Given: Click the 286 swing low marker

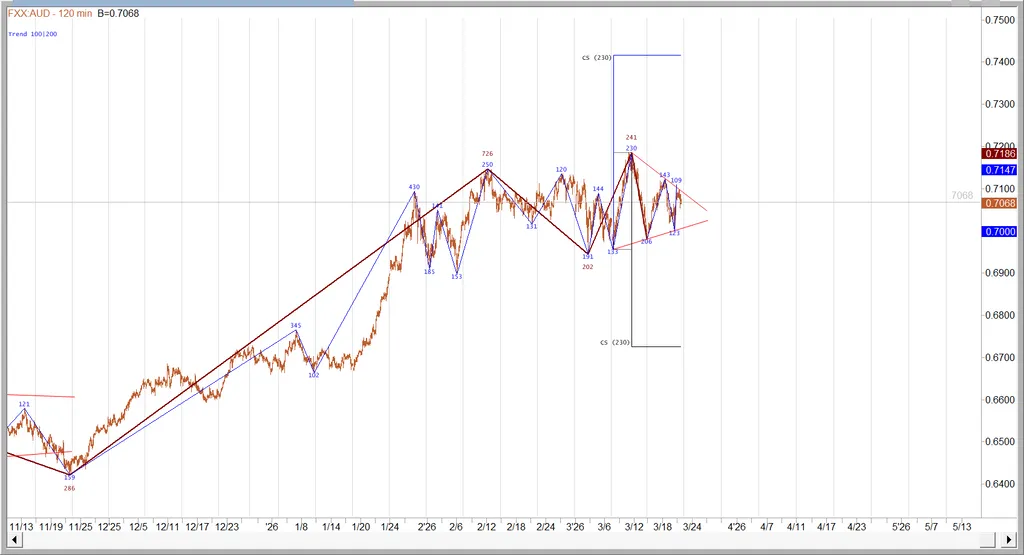Looking at the screenshot, I should click(x=69, y=488).
